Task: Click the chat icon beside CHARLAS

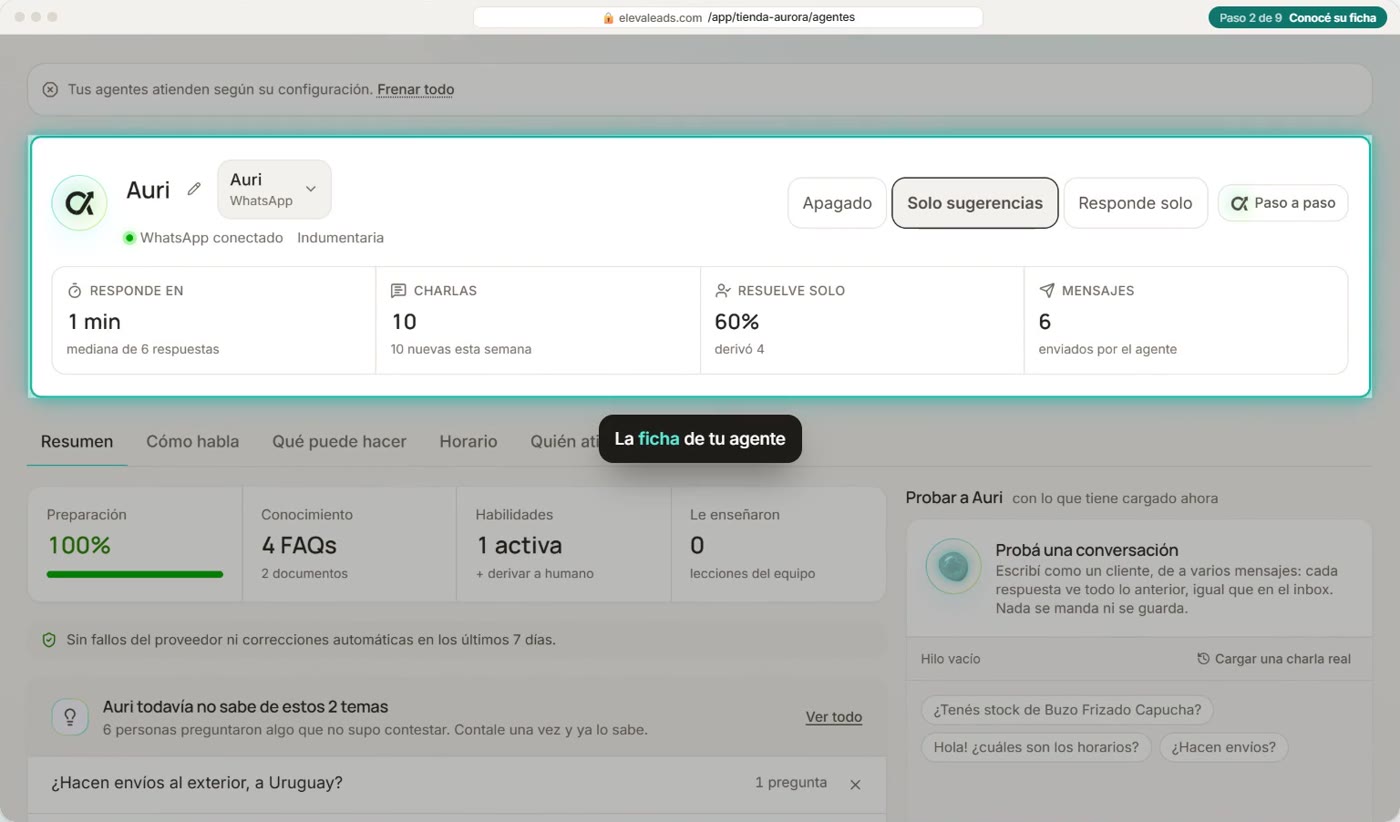Action: (398, 291)
